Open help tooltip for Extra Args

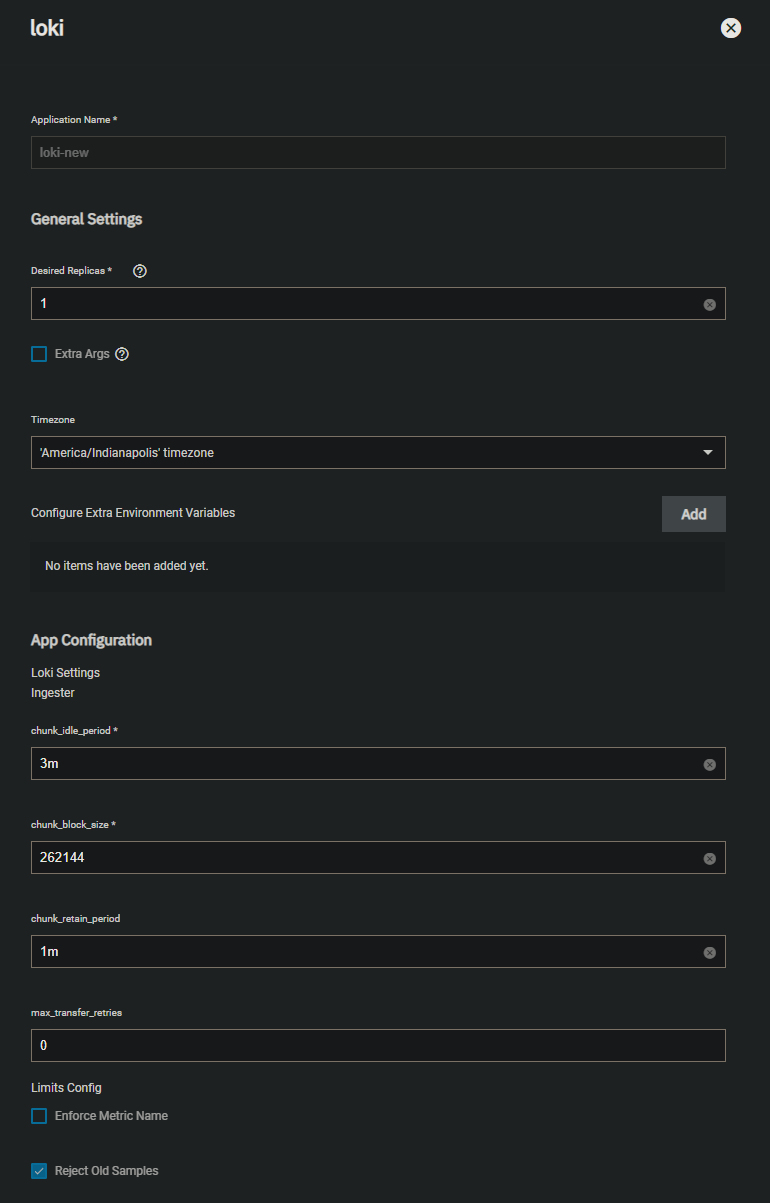pyautogui.click(x=122, y=354)
